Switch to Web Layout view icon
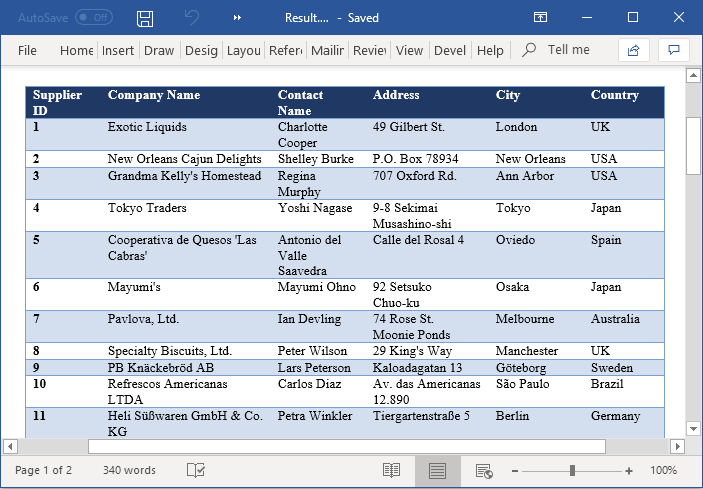Screen dimensions: 703x489 [x=484, y=470]
